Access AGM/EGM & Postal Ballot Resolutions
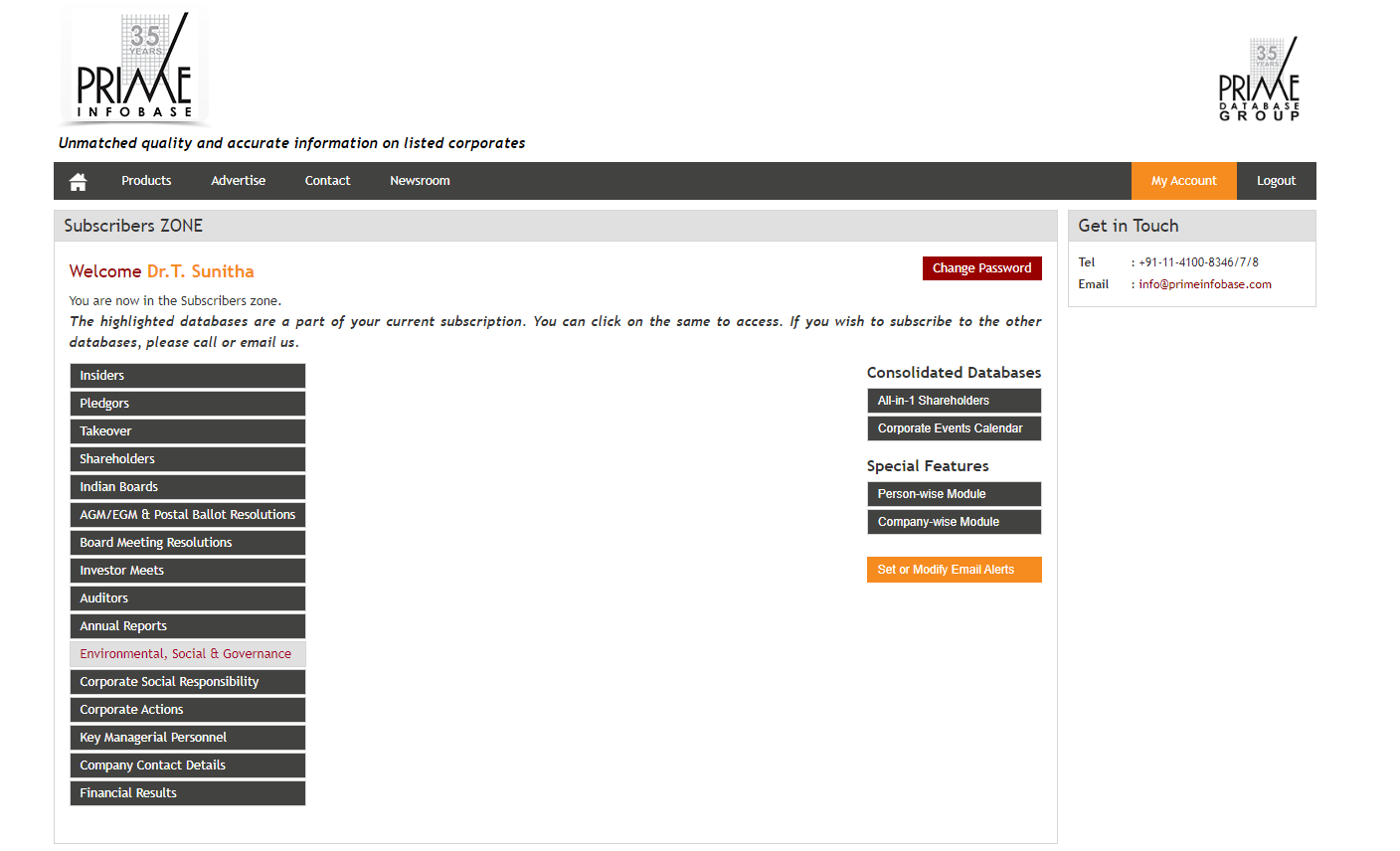 tap(187, 515)
